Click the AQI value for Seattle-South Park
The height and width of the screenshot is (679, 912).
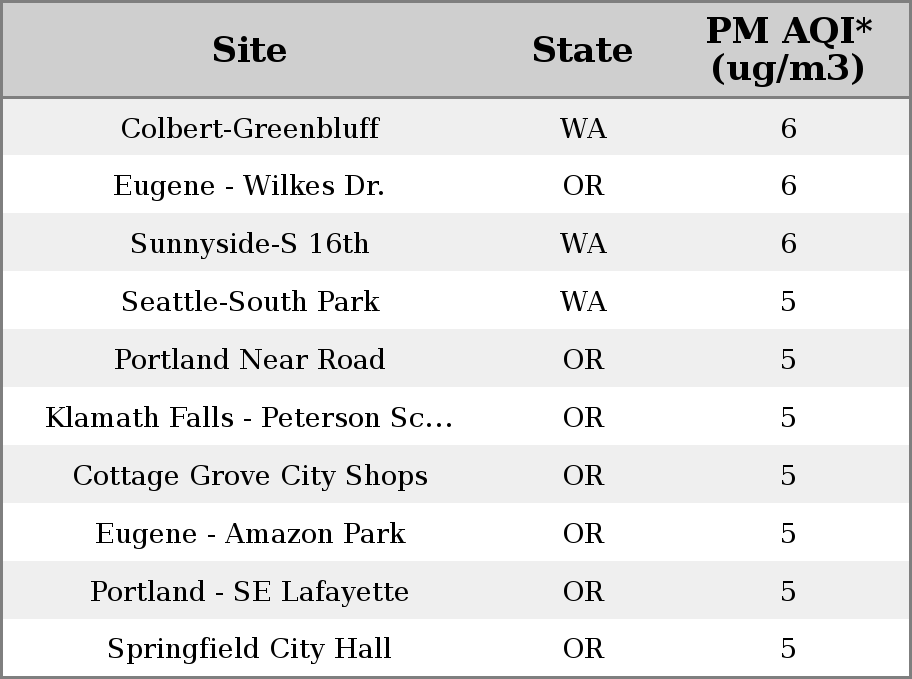click(x=788, y=301)
